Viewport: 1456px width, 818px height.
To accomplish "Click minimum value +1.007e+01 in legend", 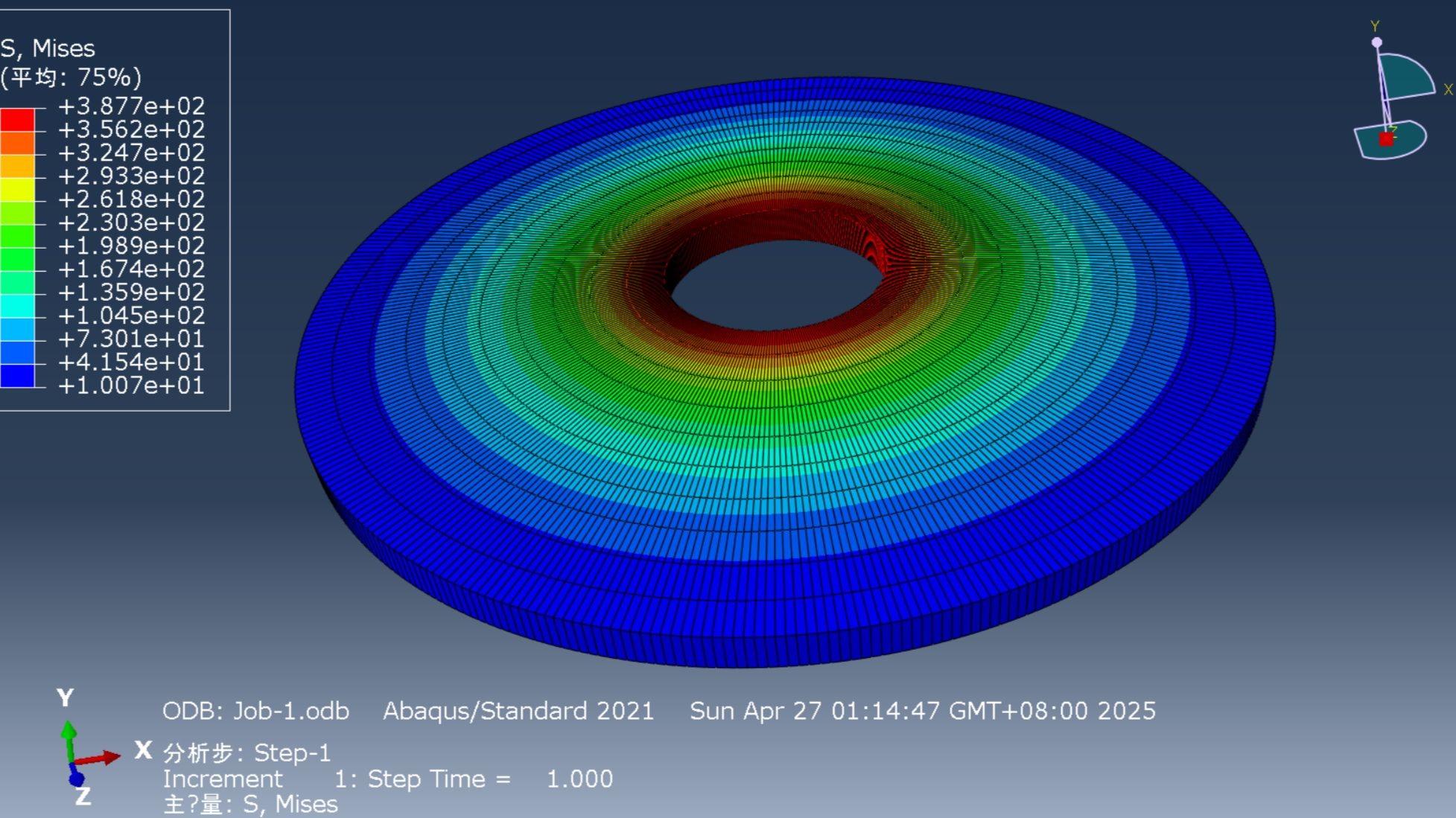I will coord(131,386).
